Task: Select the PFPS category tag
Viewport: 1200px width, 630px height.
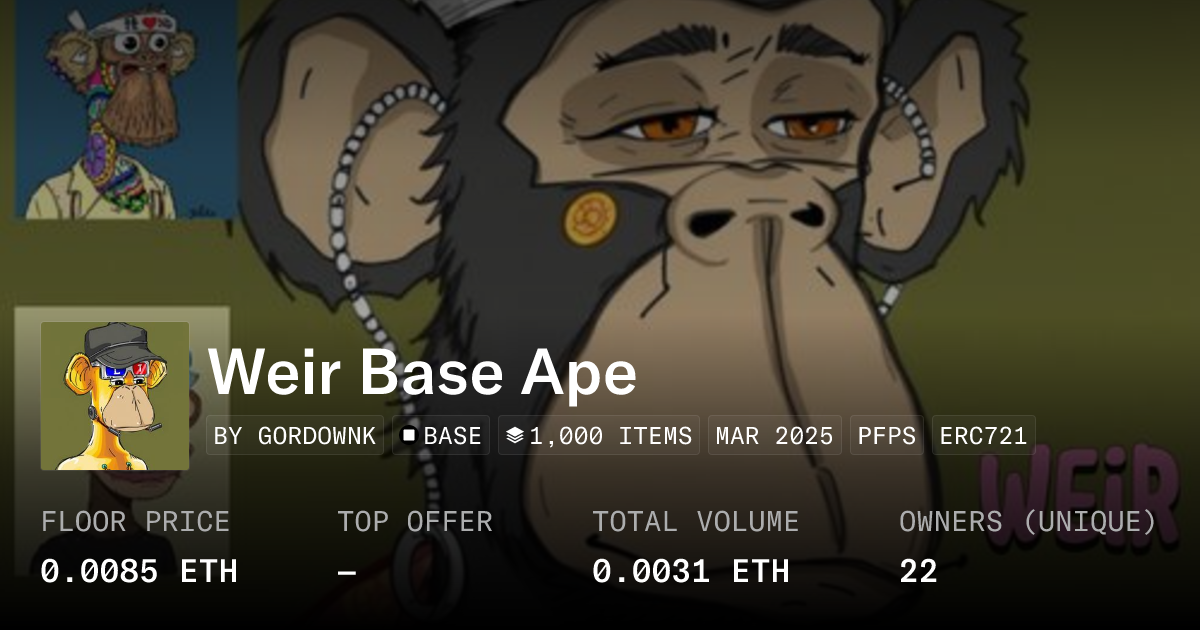Action: pyautogui.click(x=887, y=436)
